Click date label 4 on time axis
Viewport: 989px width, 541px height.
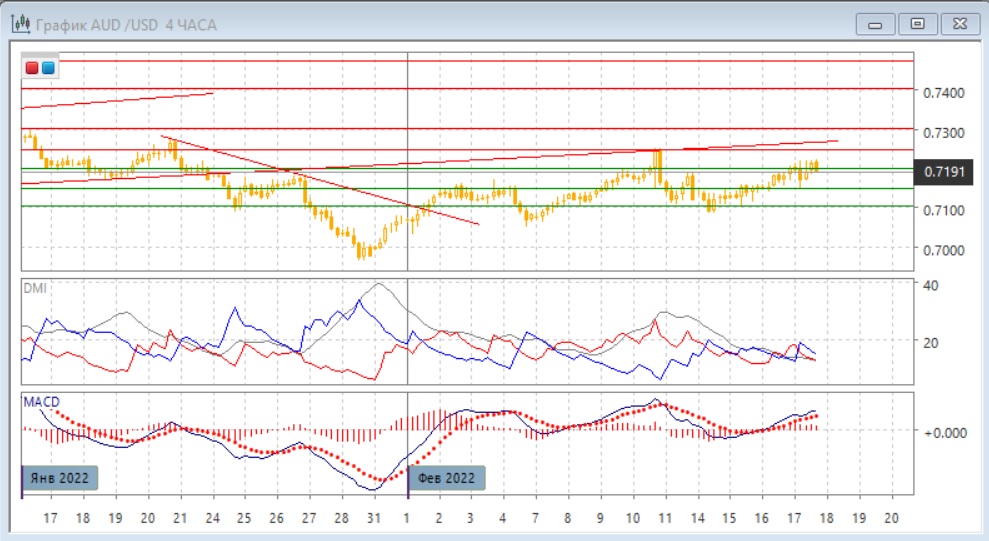503,518
